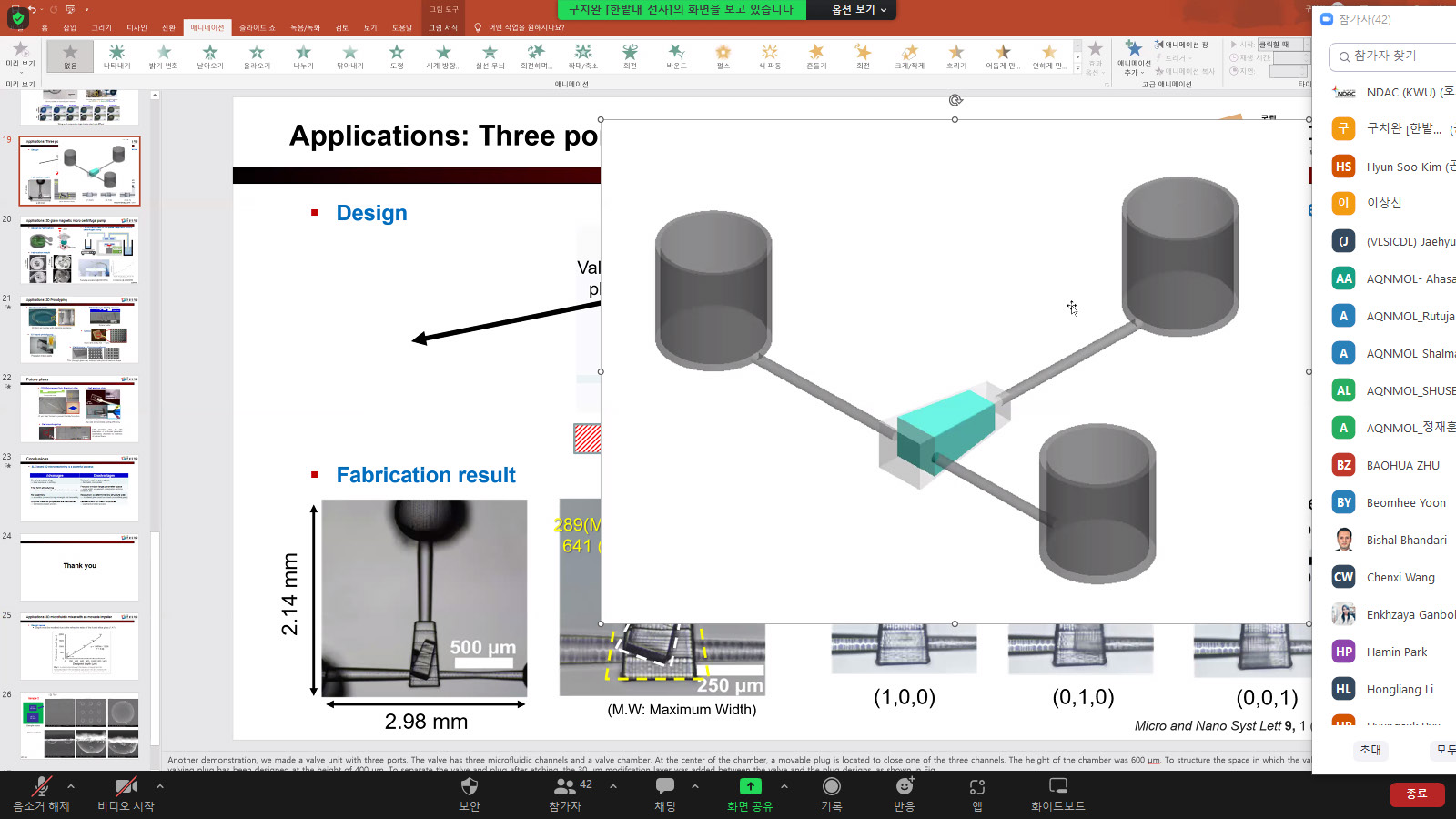The height and width of the screenshot is (819, 1456).
Task: Click the rotation handle above selected image
Action: click(955, 100)
